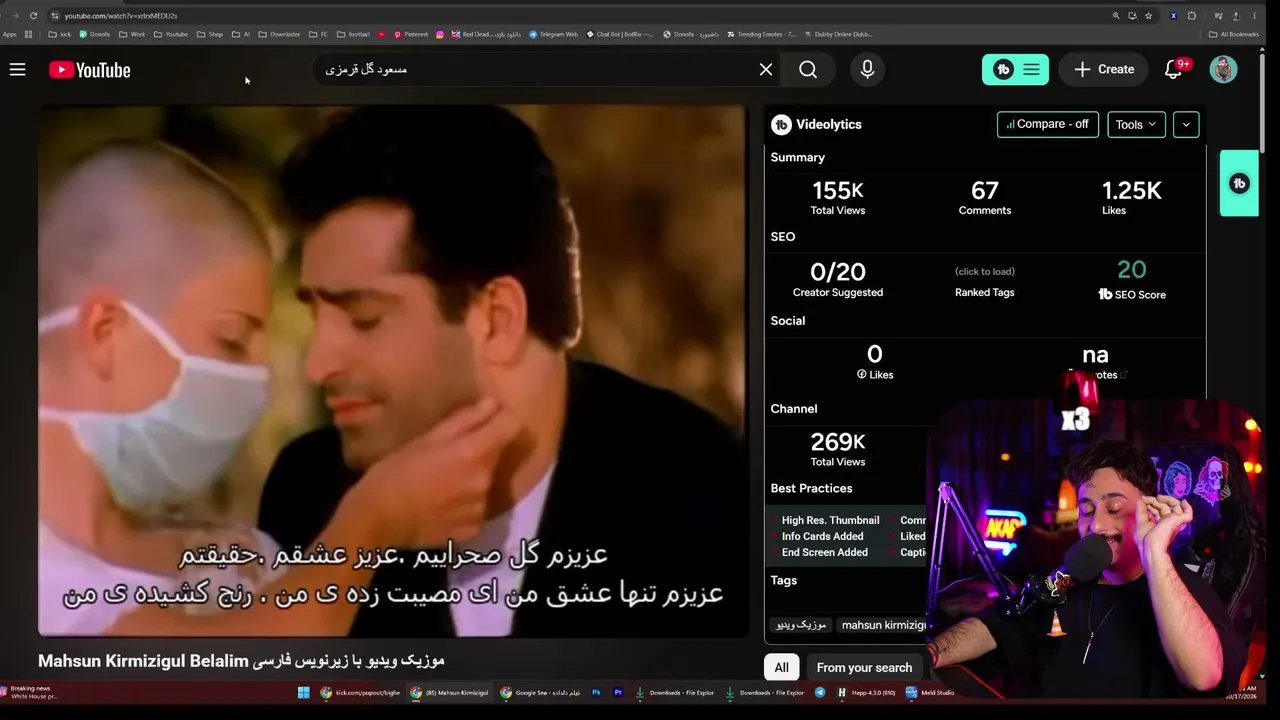Click the موزیک ویدیو tag chip
1280x720 pixels.
click(802, 625)
